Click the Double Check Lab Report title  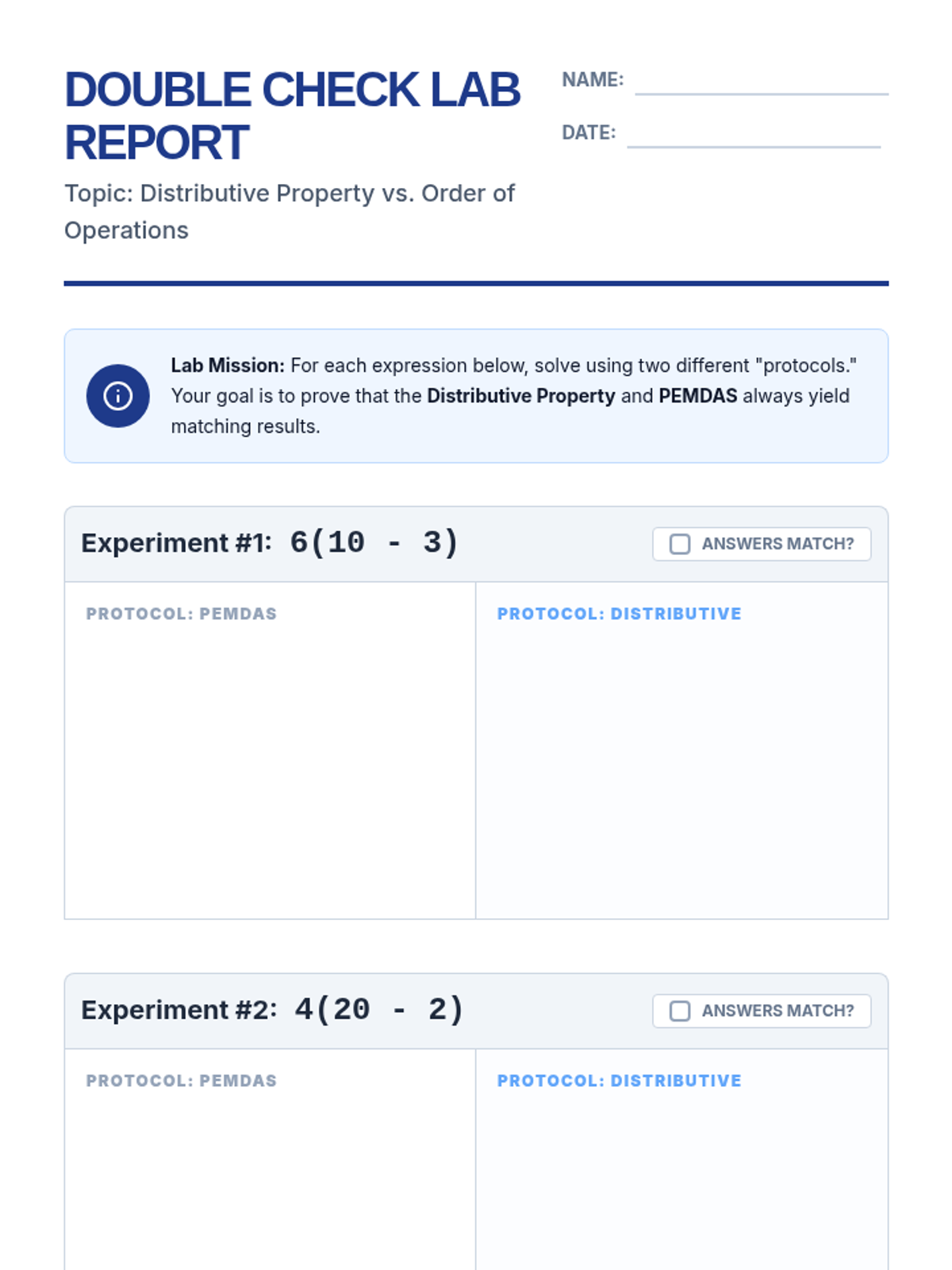tap(292, 115)
